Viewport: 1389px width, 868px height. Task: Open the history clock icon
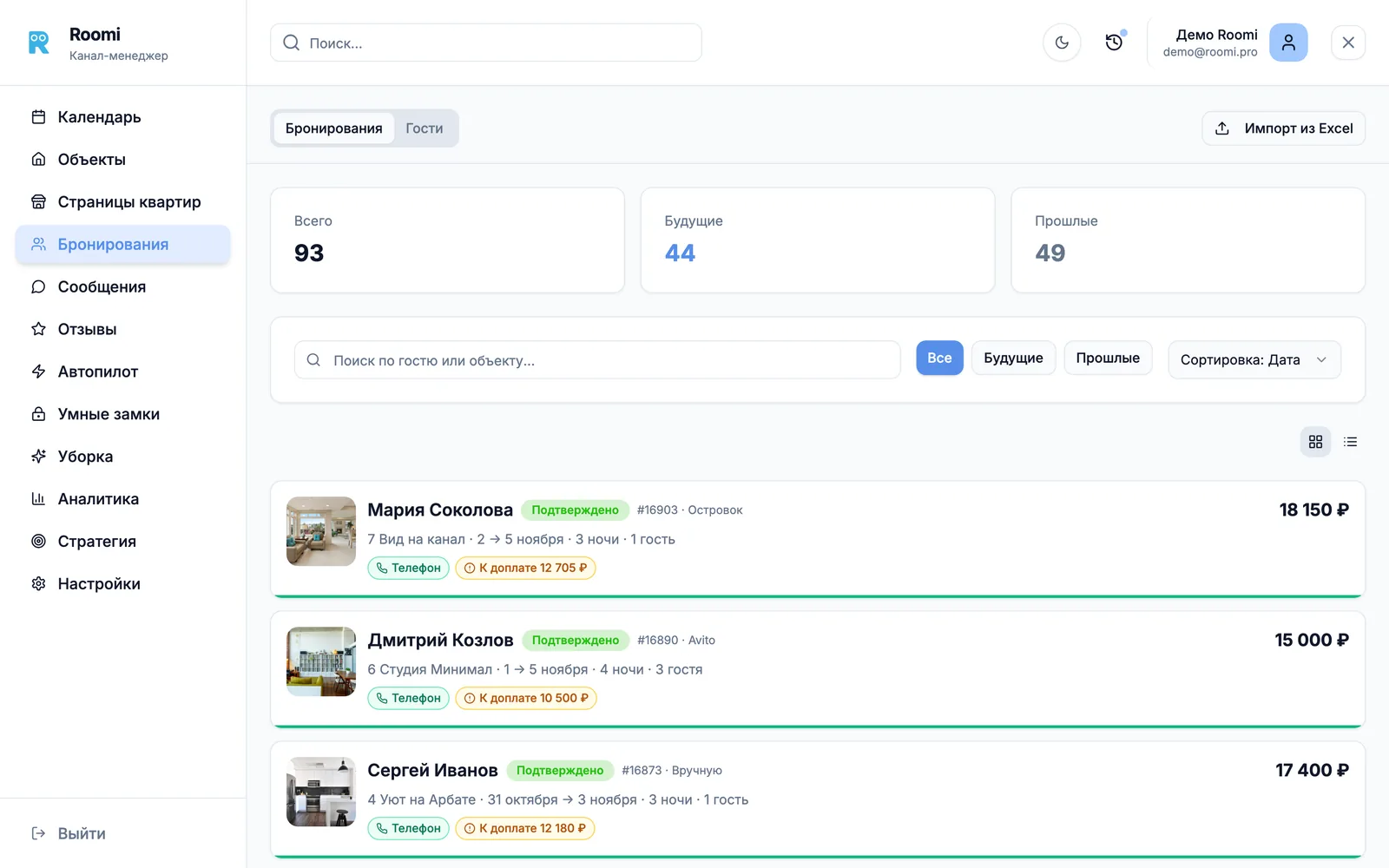point(1114,43)
